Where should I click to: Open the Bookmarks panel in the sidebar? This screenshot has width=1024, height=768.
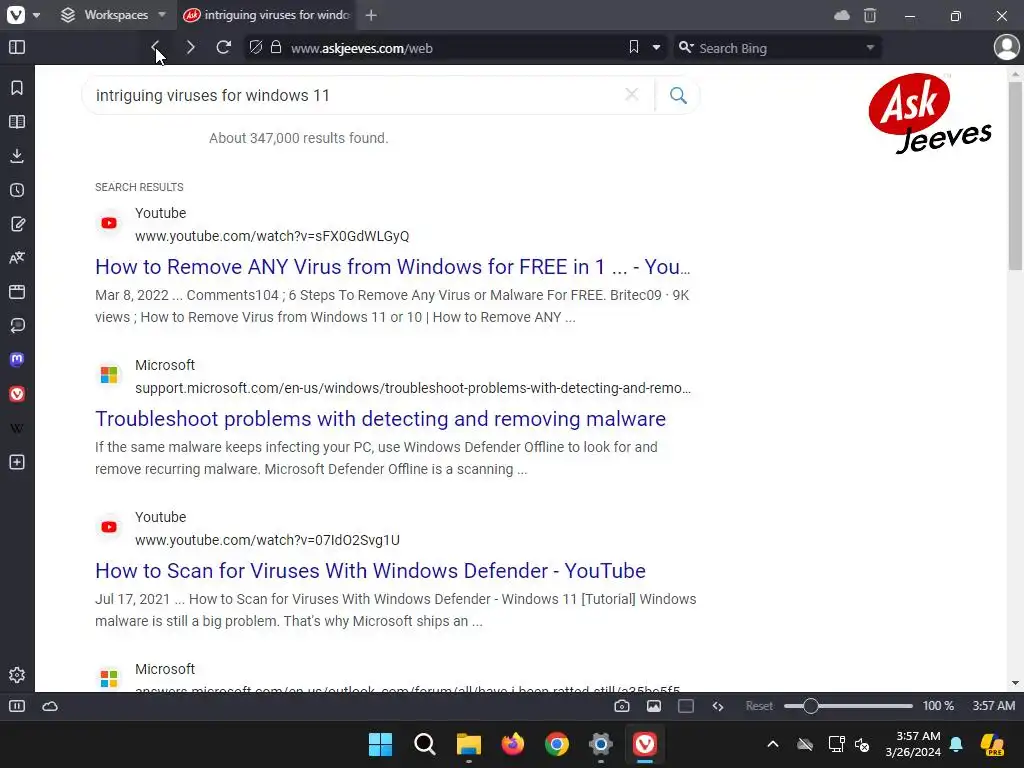tap(17, 88)
